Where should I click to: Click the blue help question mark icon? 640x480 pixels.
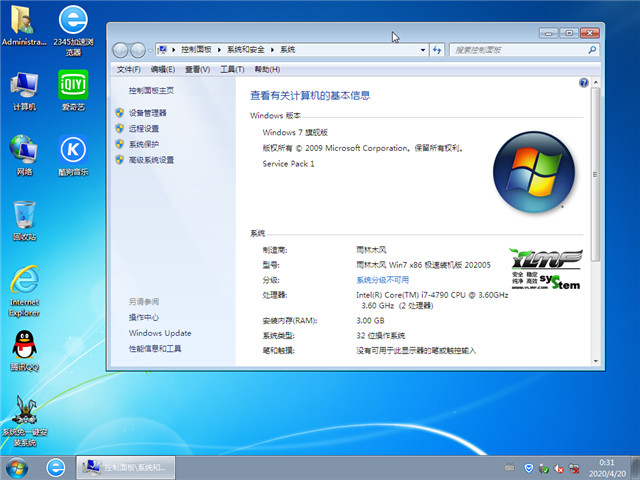click(x=583, y=83)
